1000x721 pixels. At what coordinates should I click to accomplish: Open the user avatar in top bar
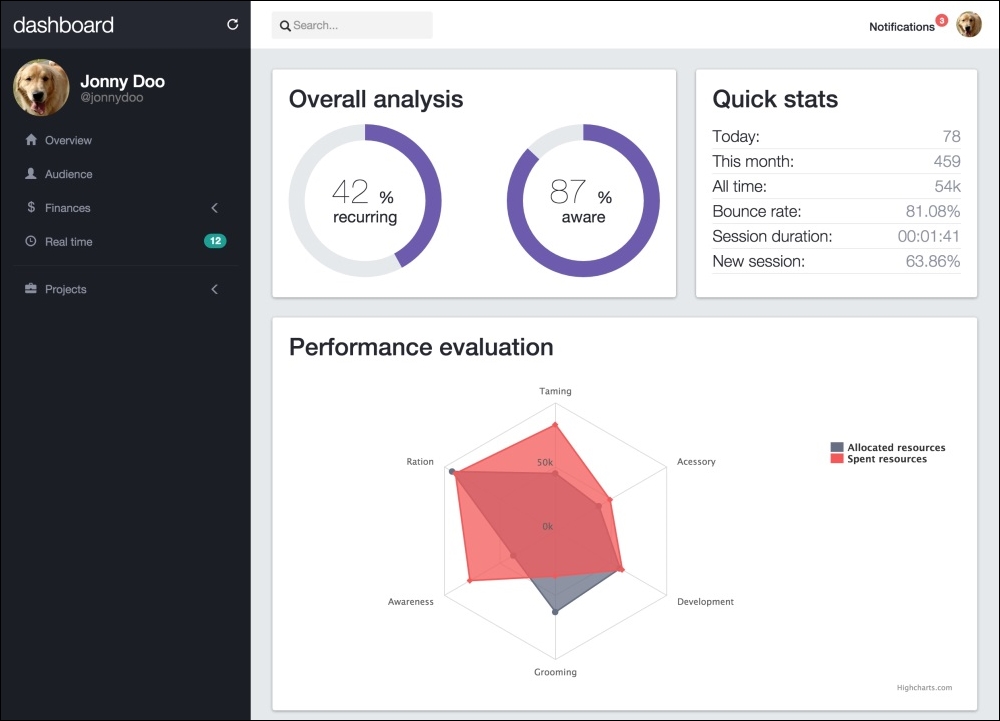pos(969,25)
